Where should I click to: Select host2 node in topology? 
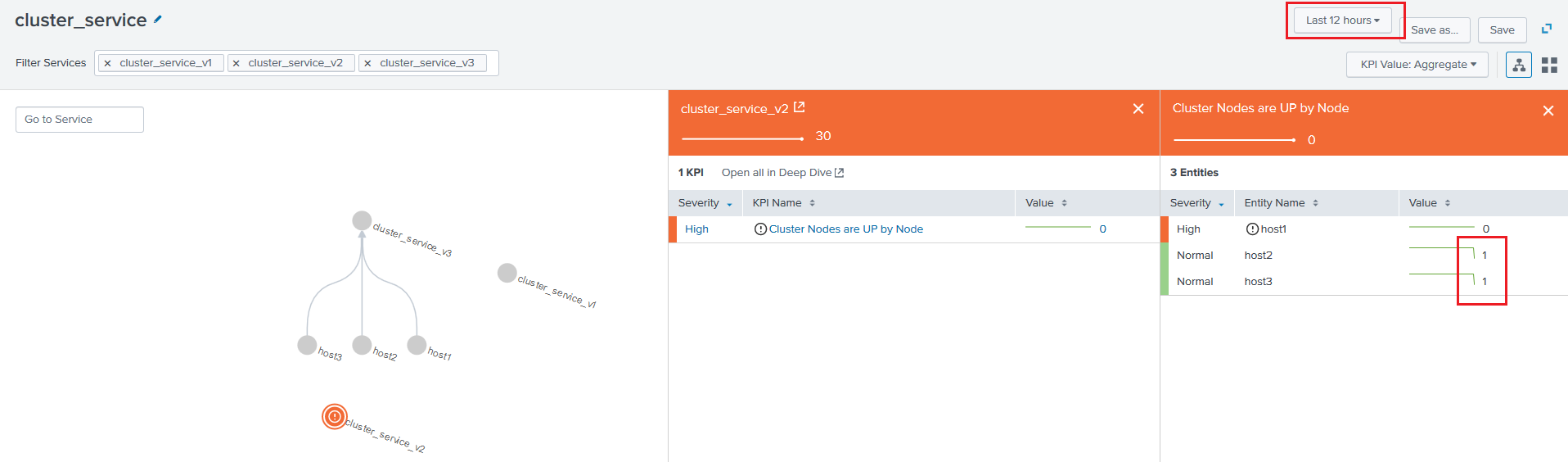tap(362, 346)
